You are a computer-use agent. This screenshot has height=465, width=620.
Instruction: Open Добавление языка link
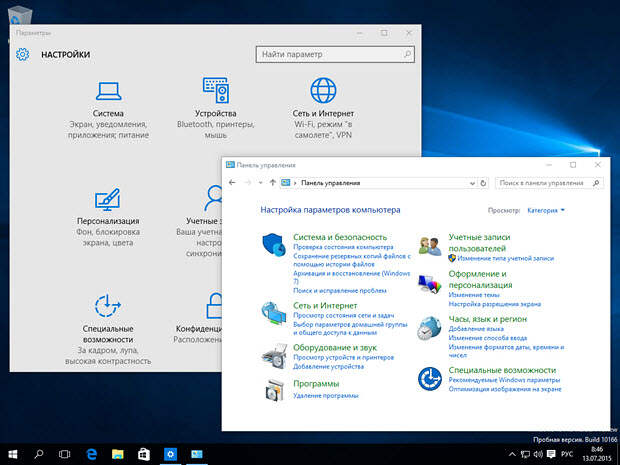pyautogui.click(x=476, y=329)
